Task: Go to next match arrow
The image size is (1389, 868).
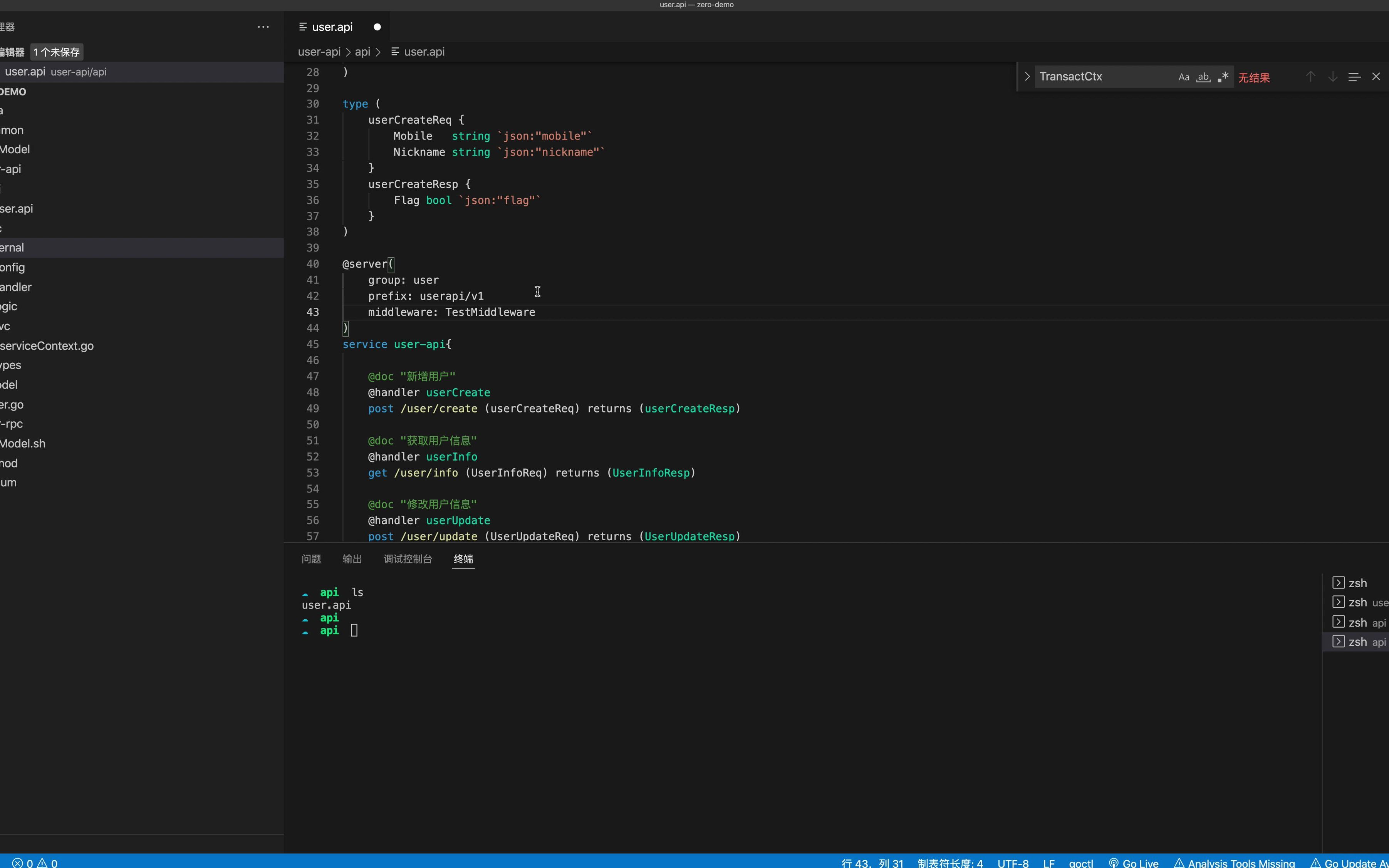Action: pos(1332,77)
